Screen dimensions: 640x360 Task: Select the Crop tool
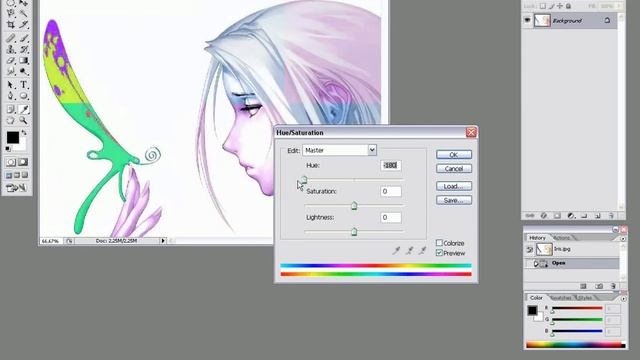[x=11, y=25]
